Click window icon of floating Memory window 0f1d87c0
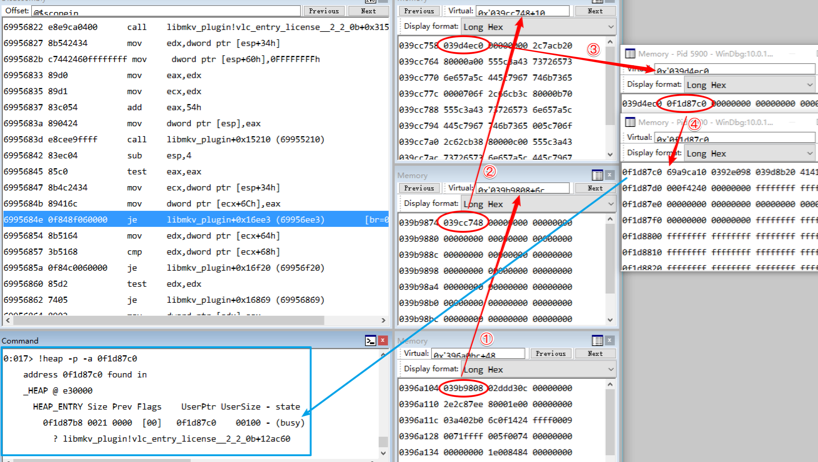The height and width of the screenshot is (462, 818). coord(630,122)
